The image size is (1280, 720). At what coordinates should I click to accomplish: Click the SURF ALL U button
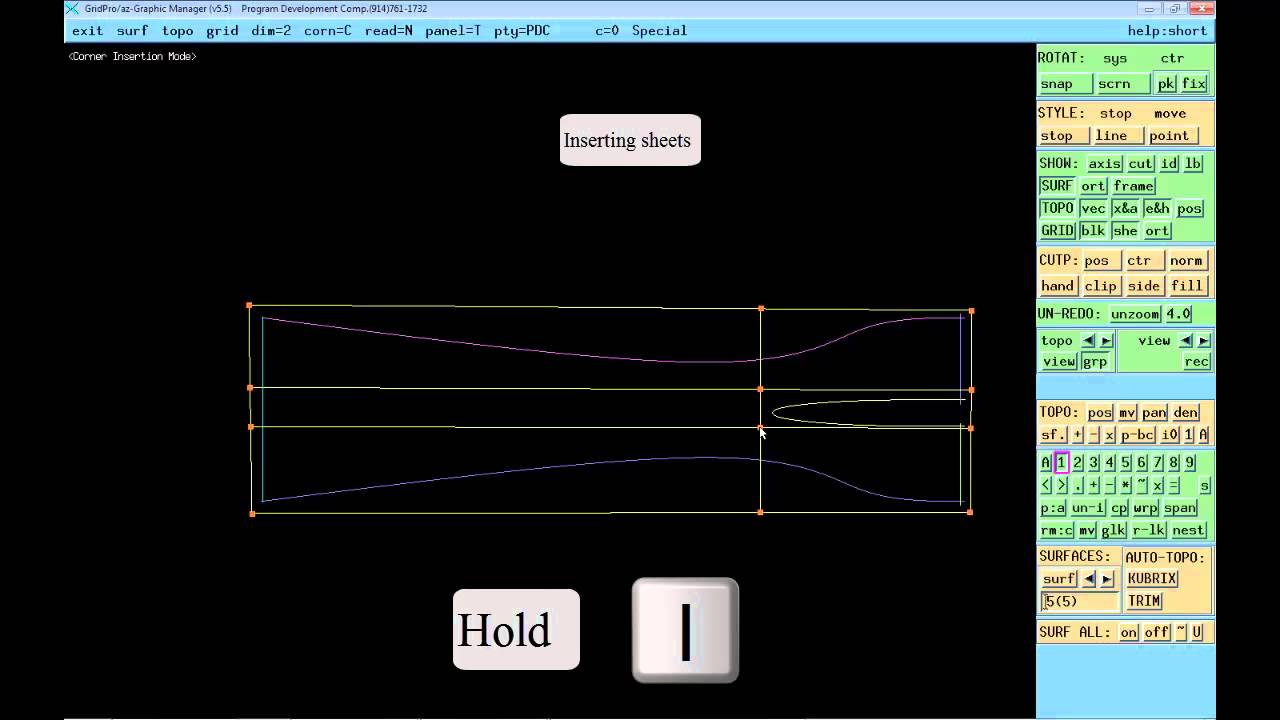1197,633
